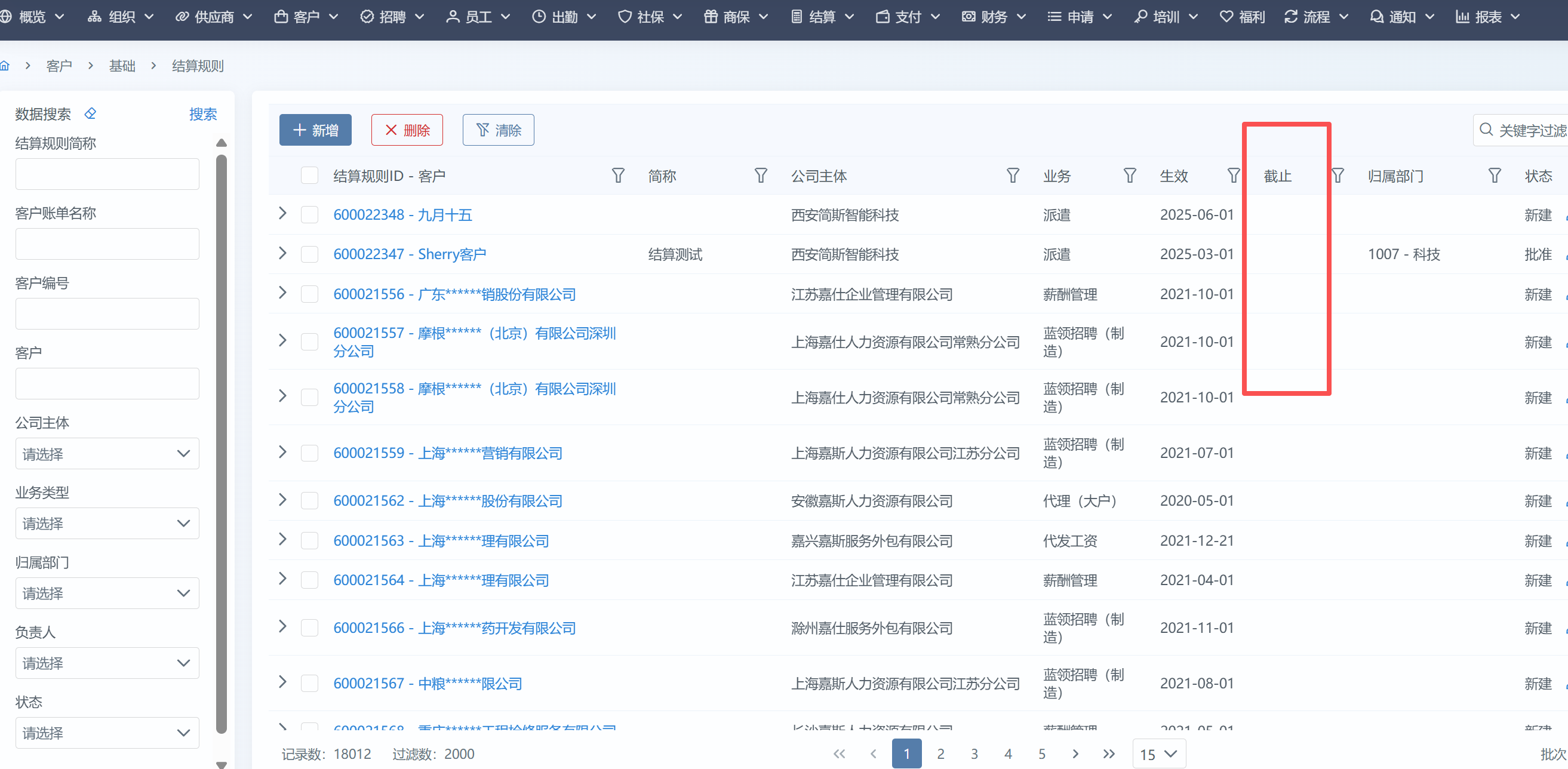Open the 公司主体 dropdown in search panel

[107, 454]
